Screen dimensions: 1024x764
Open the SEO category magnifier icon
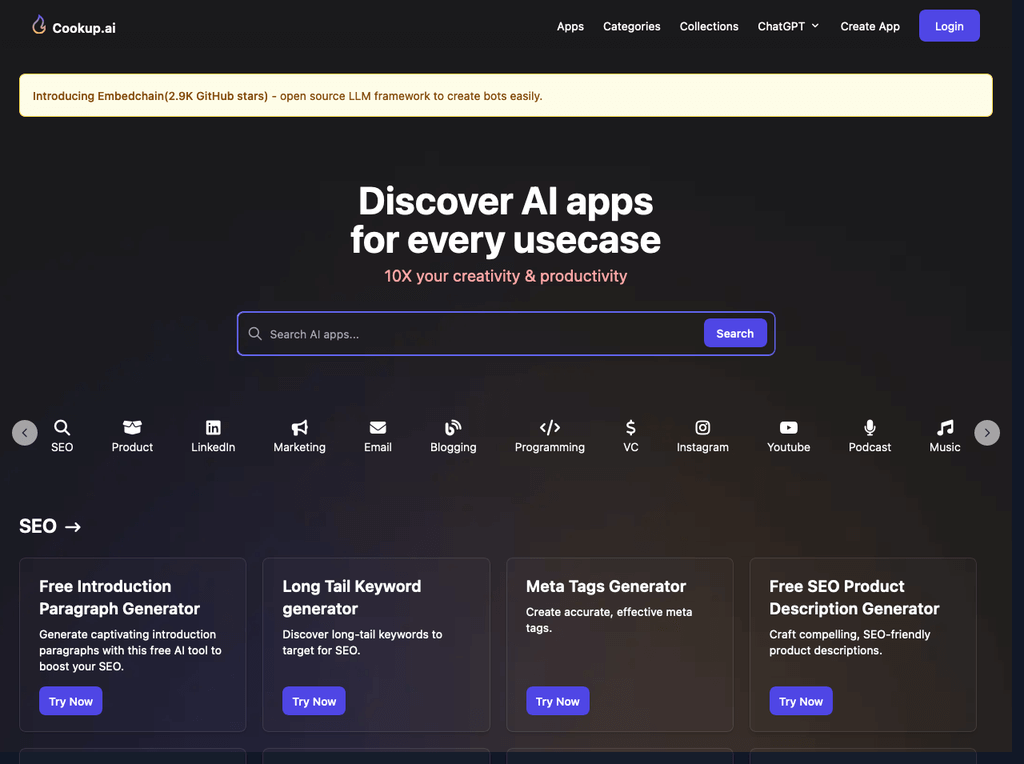pos(62,428)
